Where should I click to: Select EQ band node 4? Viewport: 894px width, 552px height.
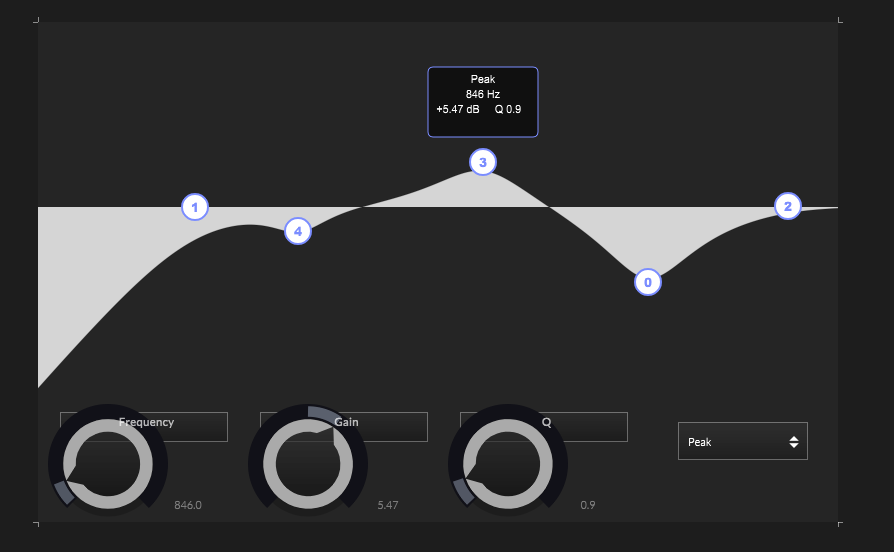[297, 232]
